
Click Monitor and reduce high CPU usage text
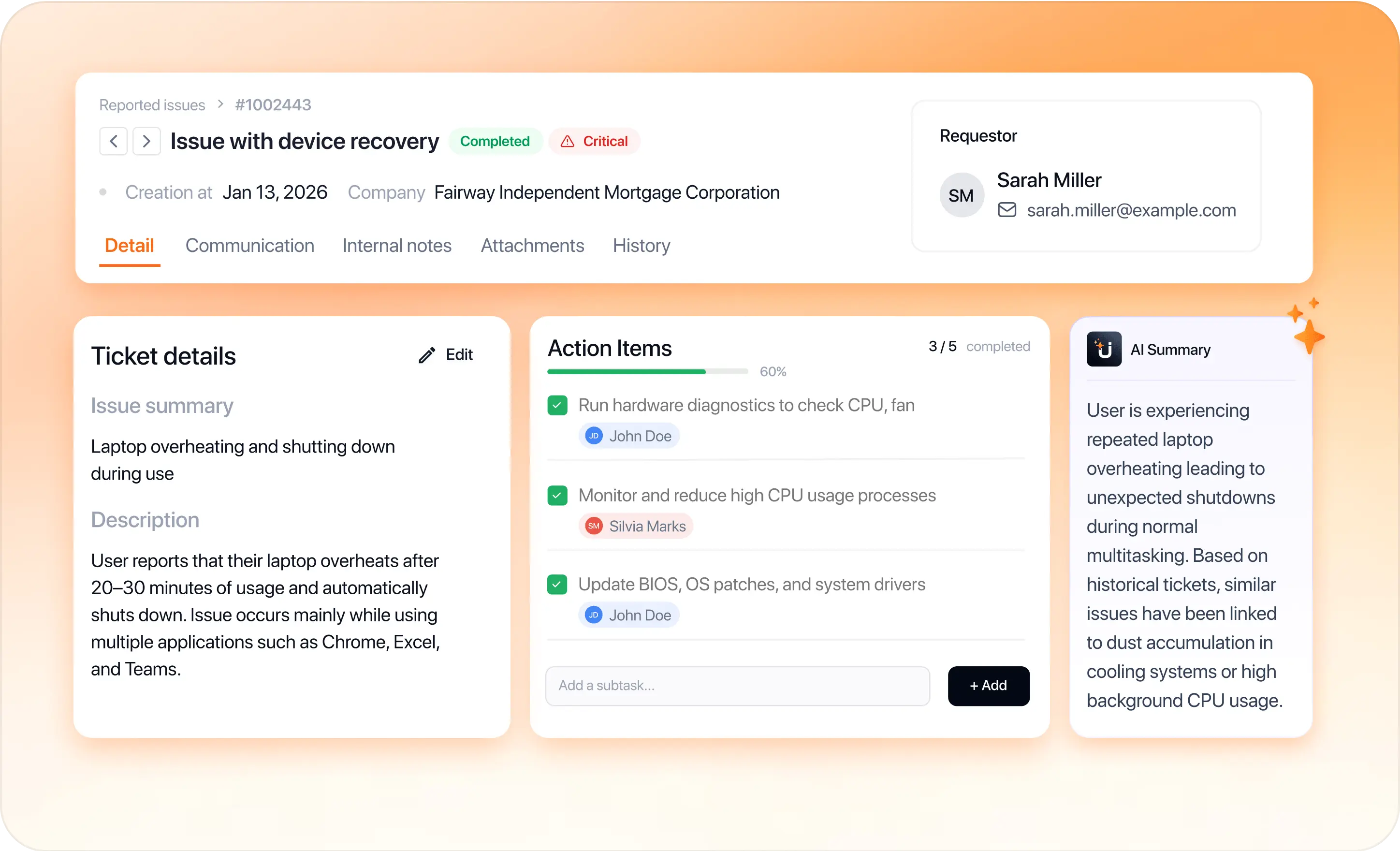(757, 495)
